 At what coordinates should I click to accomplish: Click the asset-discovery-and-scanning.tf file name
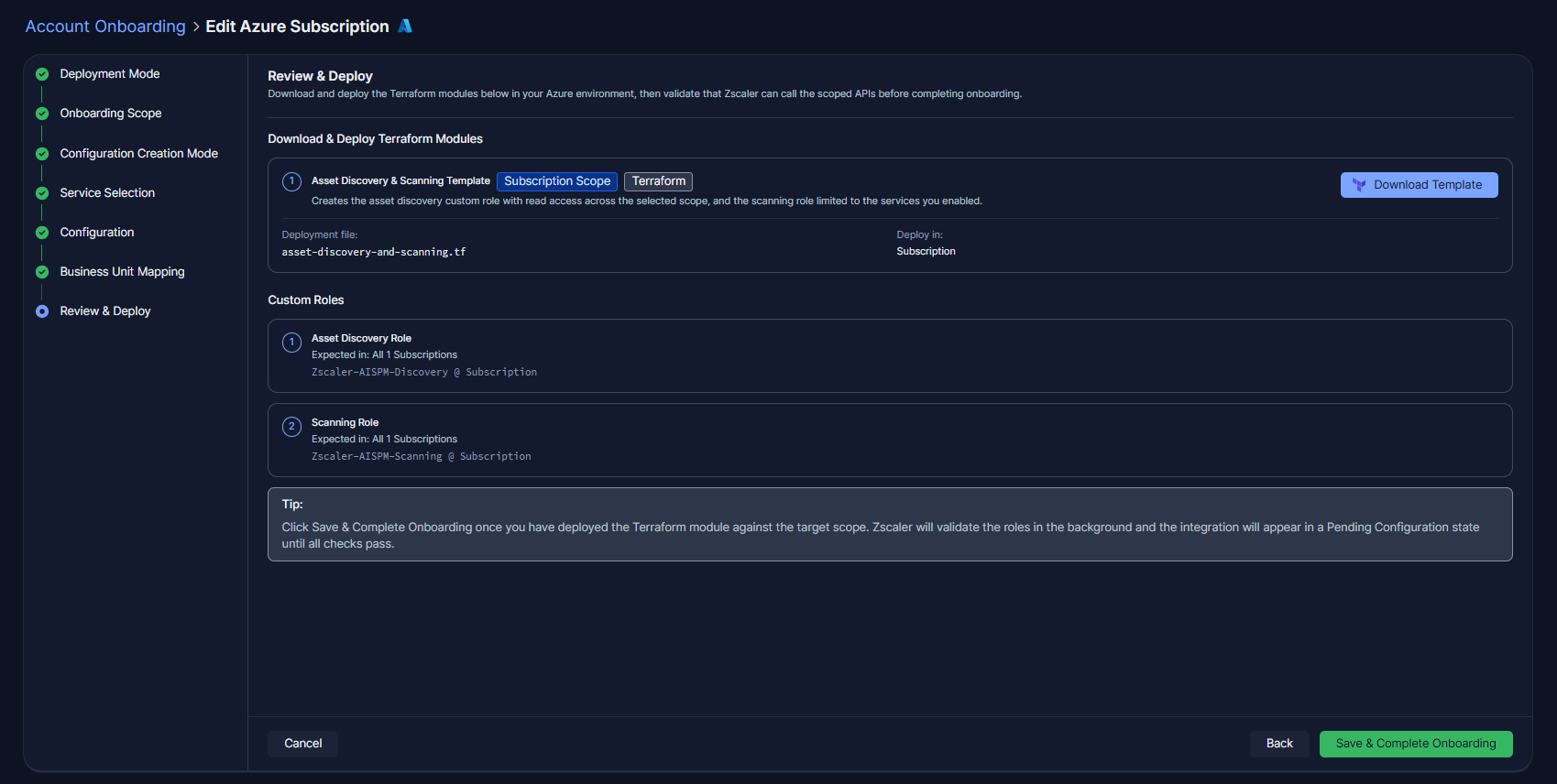point(374,252)
